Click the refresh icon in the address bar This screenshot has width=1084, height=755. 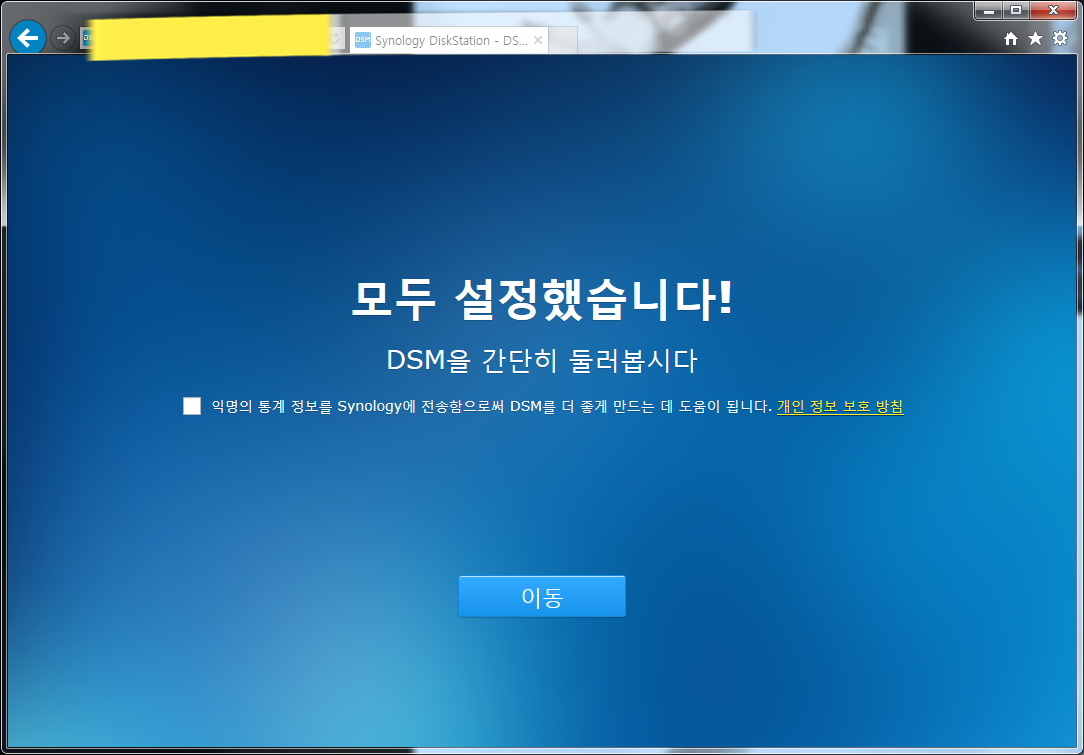332,38
